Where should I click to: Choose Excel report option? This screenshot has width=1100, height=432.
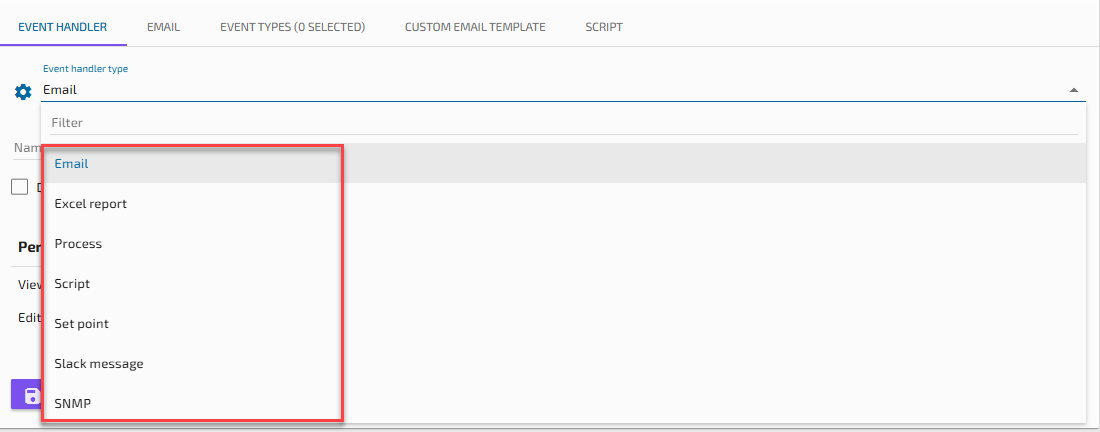90,203
